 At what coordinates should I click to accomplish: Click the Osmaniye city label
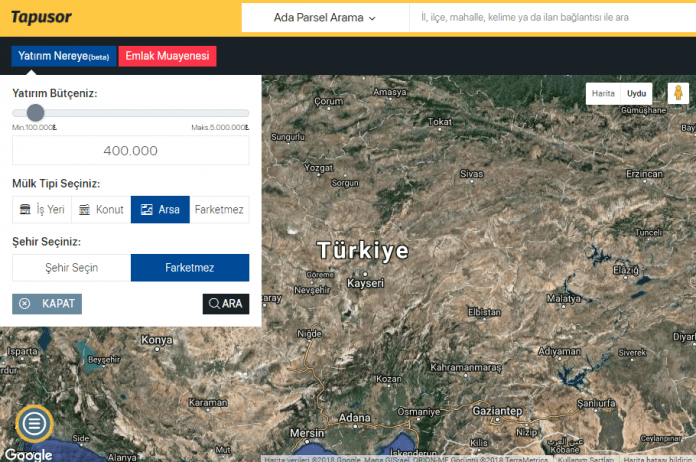pos(419,412)
